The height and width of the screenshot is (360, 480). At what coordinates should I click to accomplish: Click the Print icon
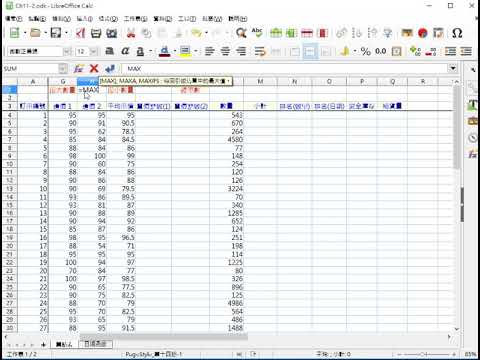pyautogui.click(x=96, y=33)
